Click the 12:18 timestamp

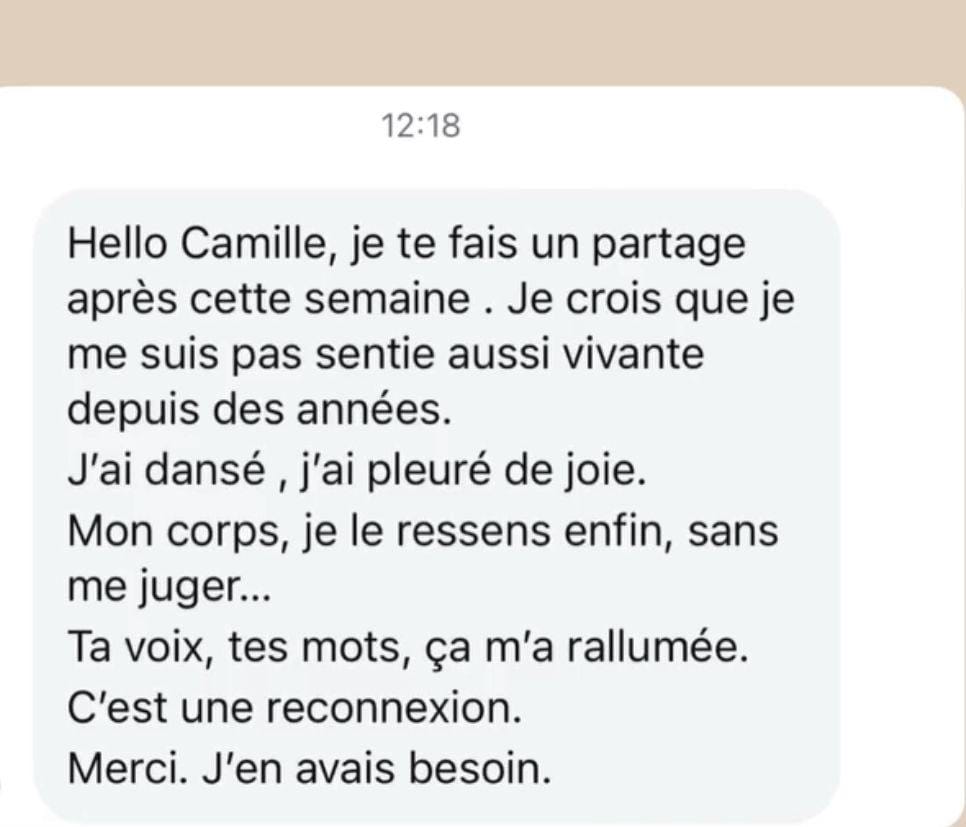click(x=421, y=126)
